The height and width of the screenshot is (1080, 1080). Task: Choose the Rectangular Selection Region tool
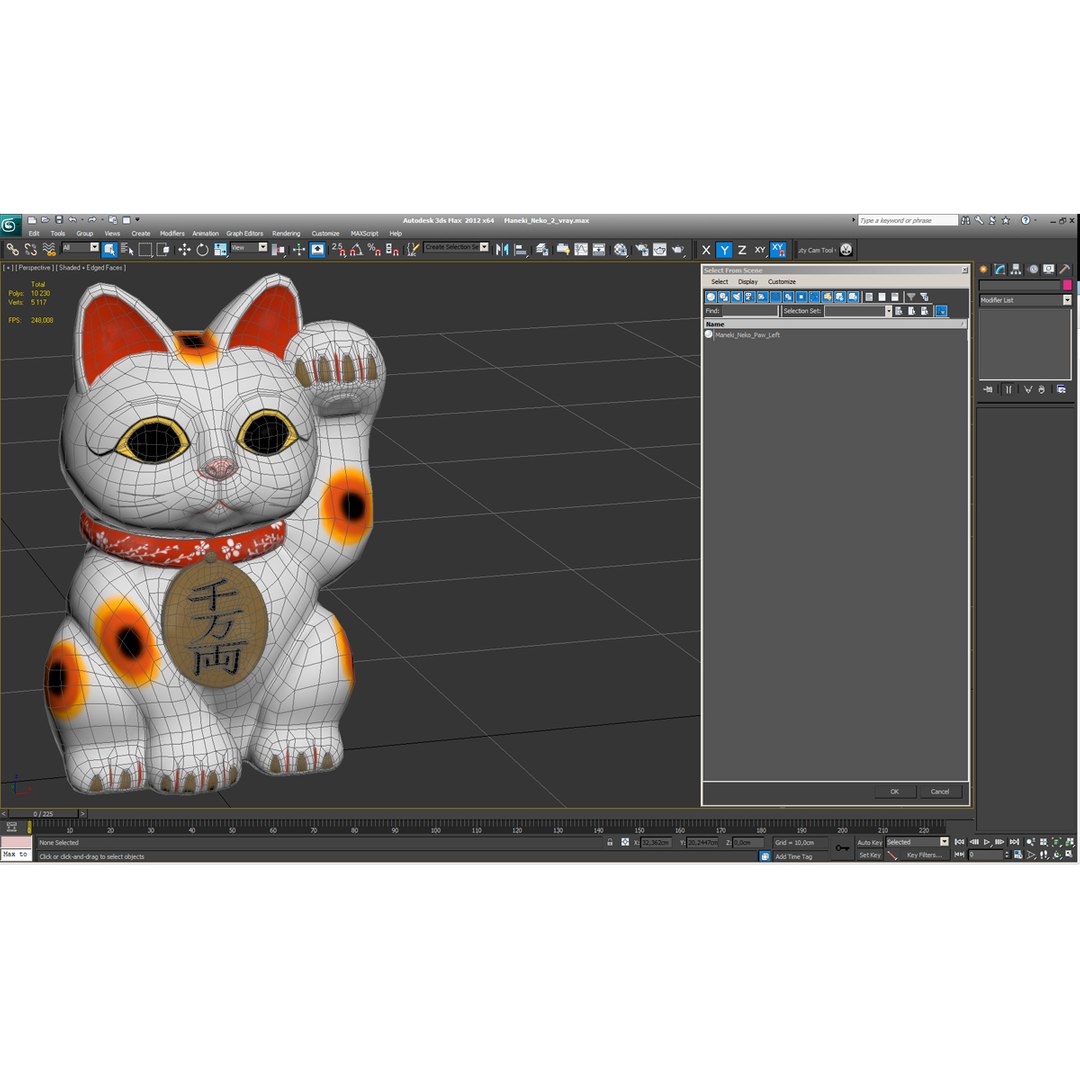coord(145,249)
